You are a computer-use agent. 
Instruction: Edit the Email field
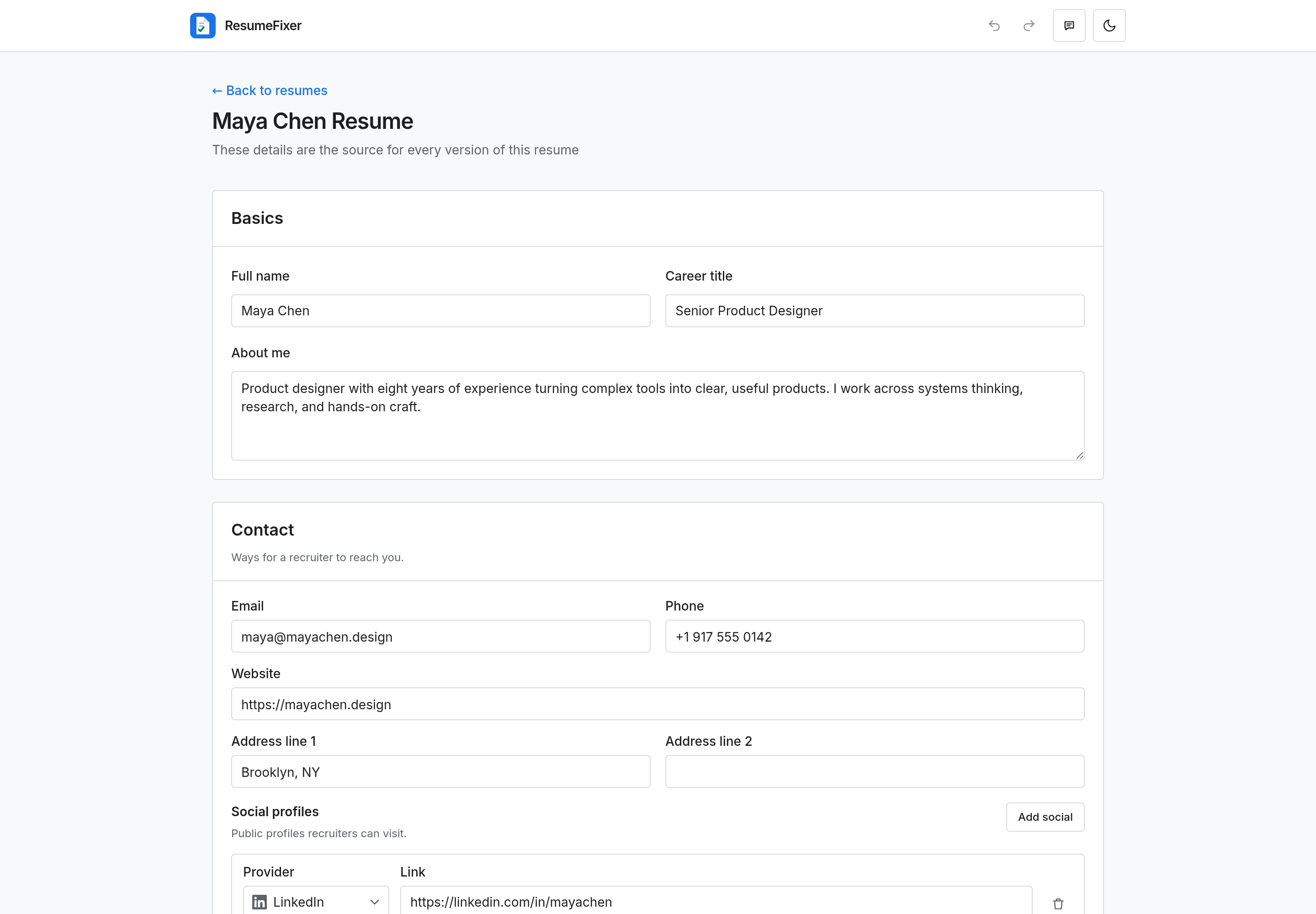tap(441, 636)
